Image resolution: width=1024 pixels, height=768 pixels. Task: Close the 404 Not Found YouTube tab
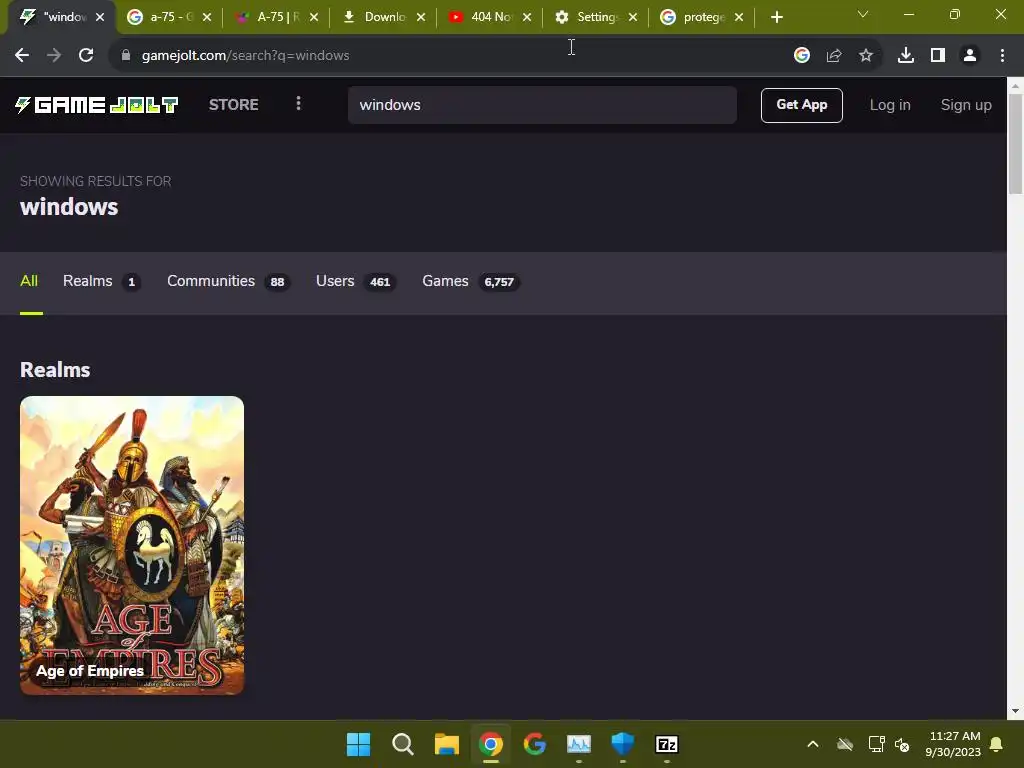pyautogui.click(x=527, y=17)
